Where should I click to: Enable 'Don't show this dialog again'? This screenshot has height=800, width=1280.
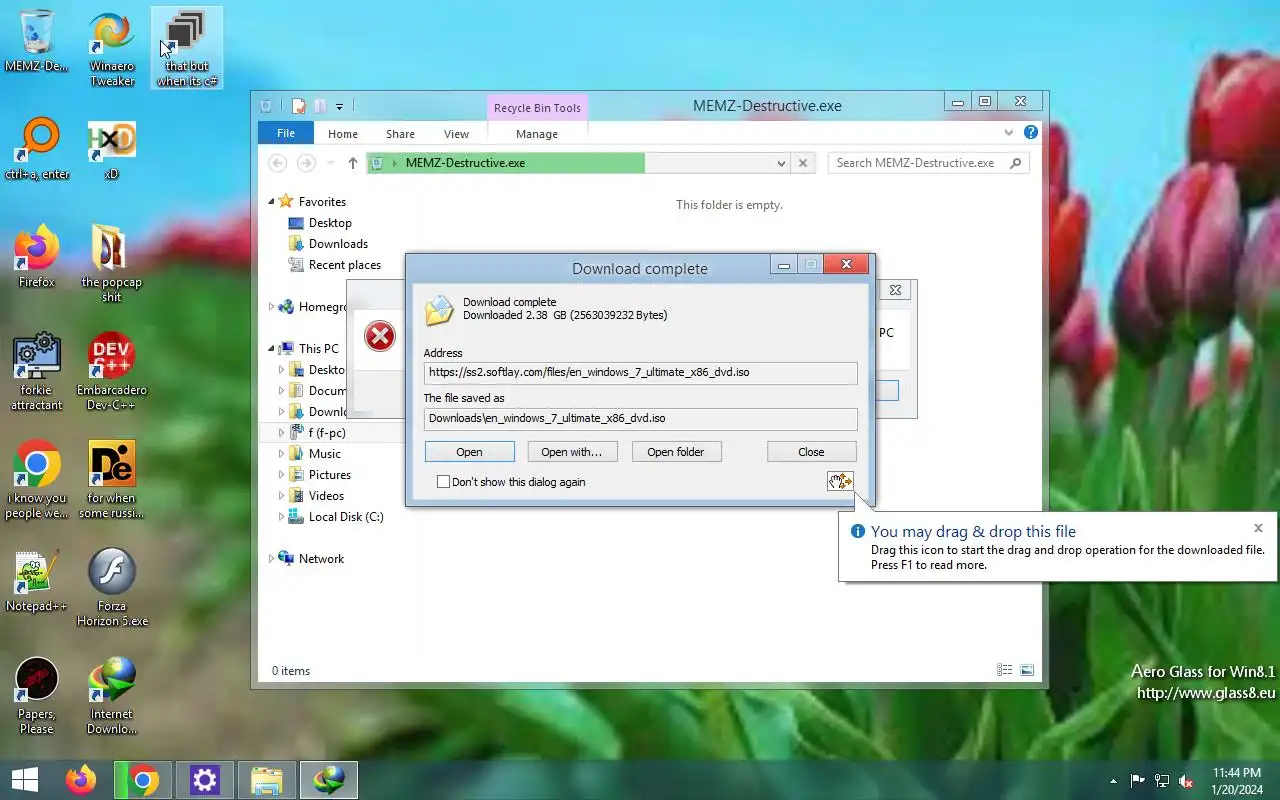click(x=443, y=482)
